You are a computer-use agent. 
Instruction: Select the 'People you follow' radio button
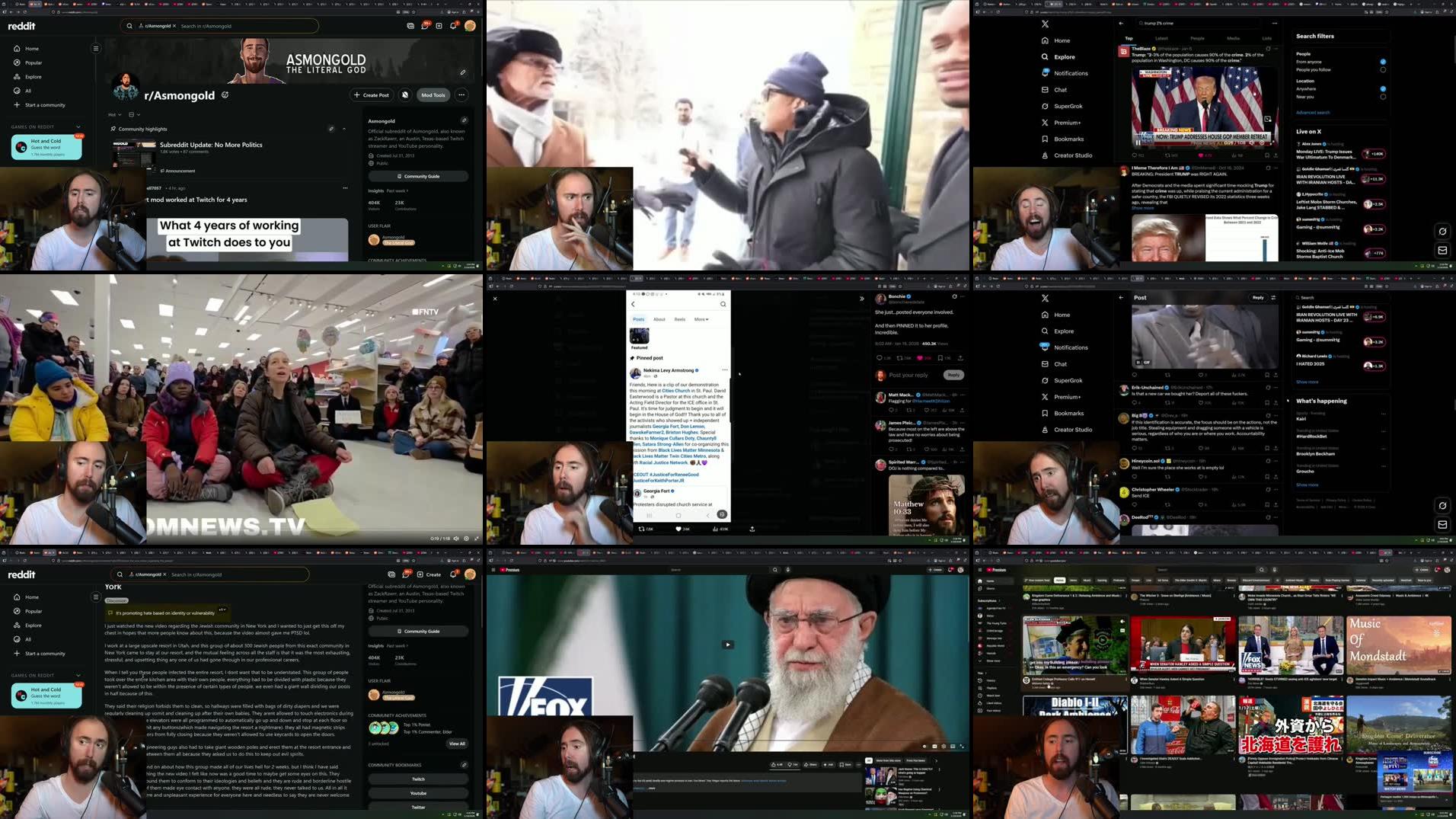pos(1383,70)
